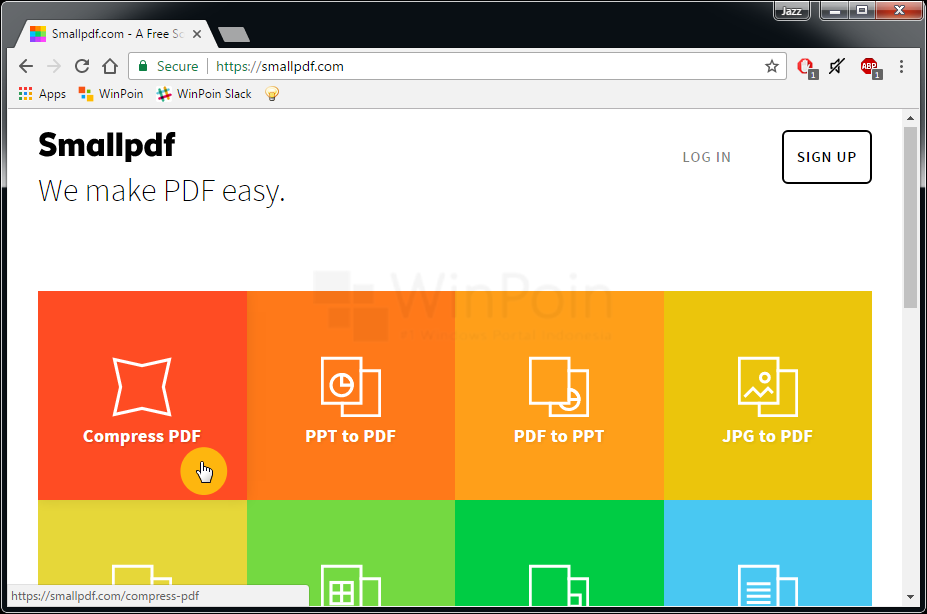View site info via green padlock
The width and height of the screenshot is (927, 614).
142,66
